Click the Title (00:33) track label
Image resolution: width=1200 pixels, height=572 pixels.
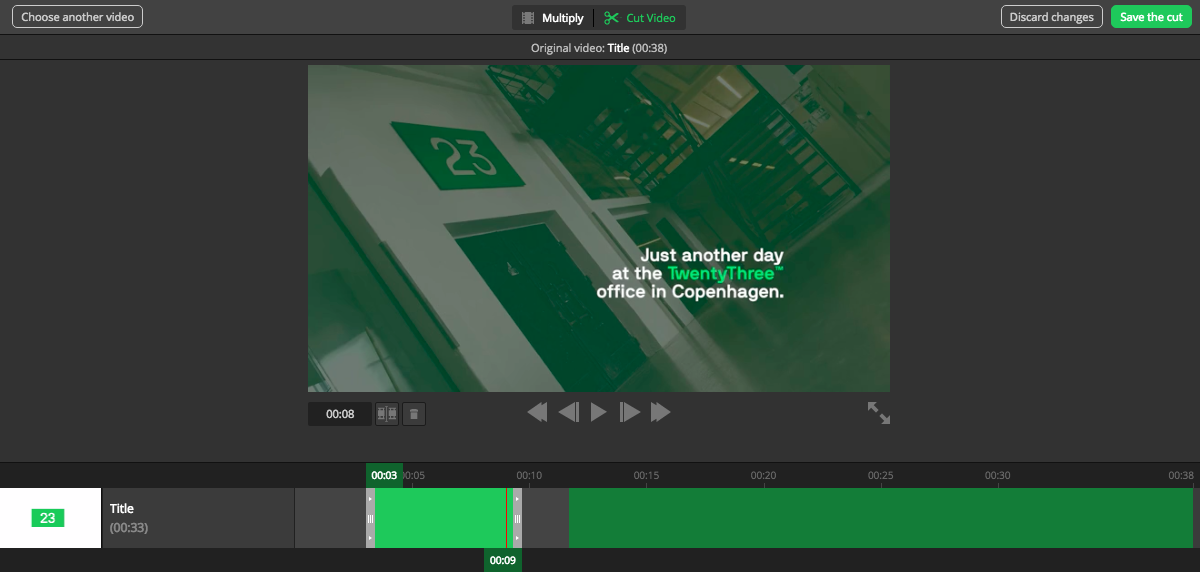tap(198, 518)
